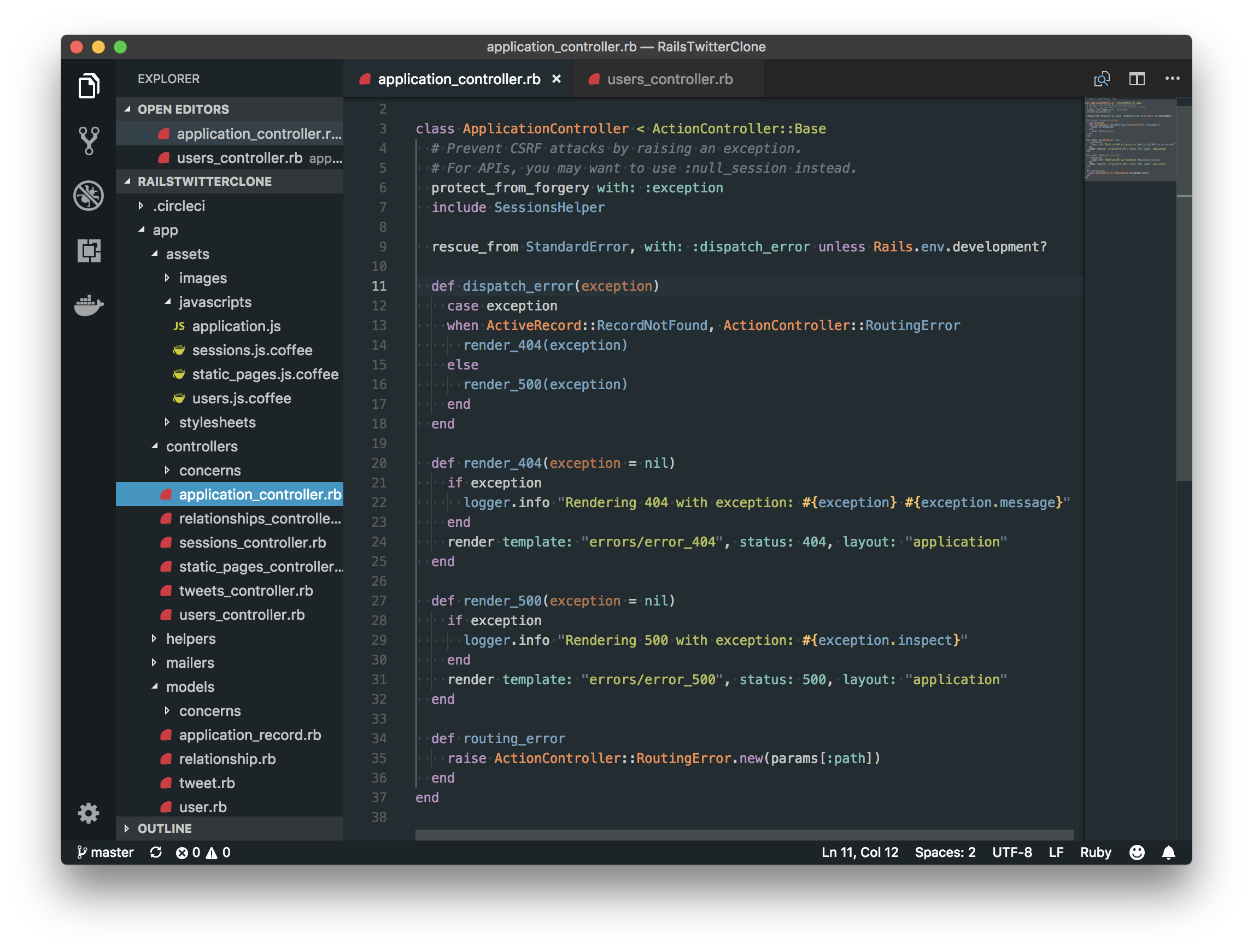The image size is (1253, 952).
Task: Close the application_controller.rb tab
Action: point(557,79)
